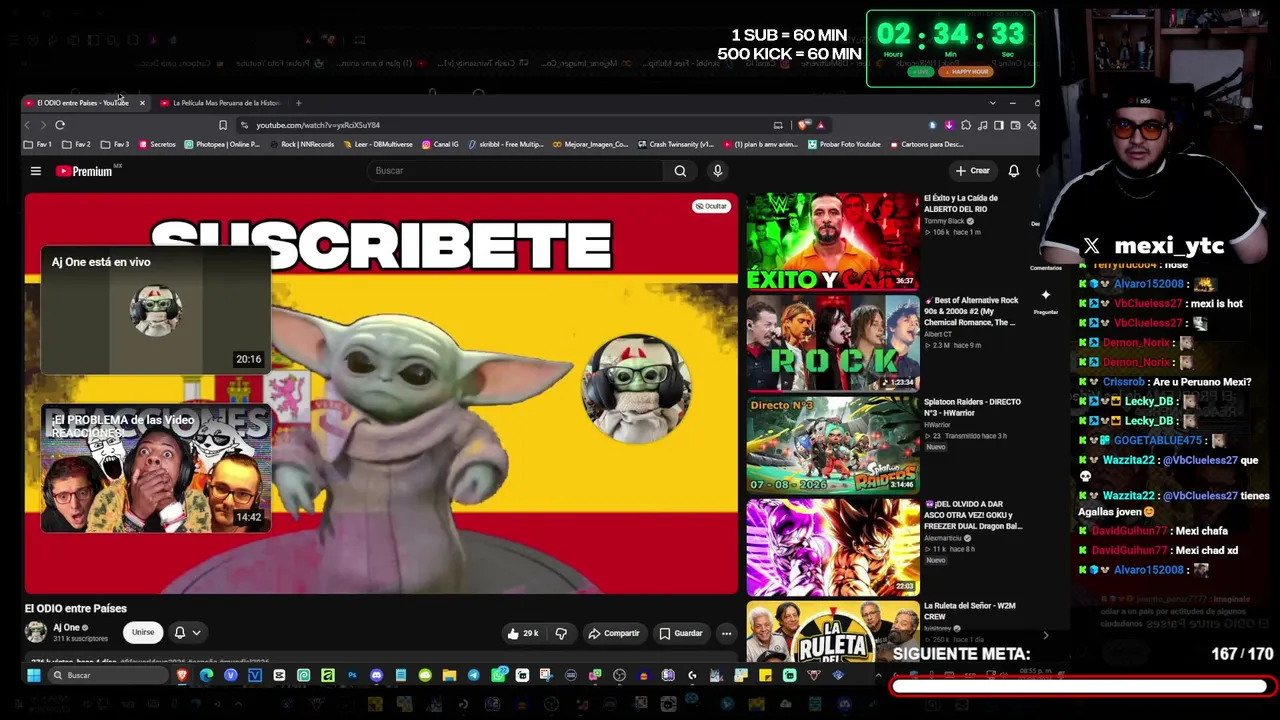Image resolution: width=1280 pixels, height=720 pixels.
Task: Open Splatoon Raiders DIRECTO stream thumbnail
Action: click(833, 445)
